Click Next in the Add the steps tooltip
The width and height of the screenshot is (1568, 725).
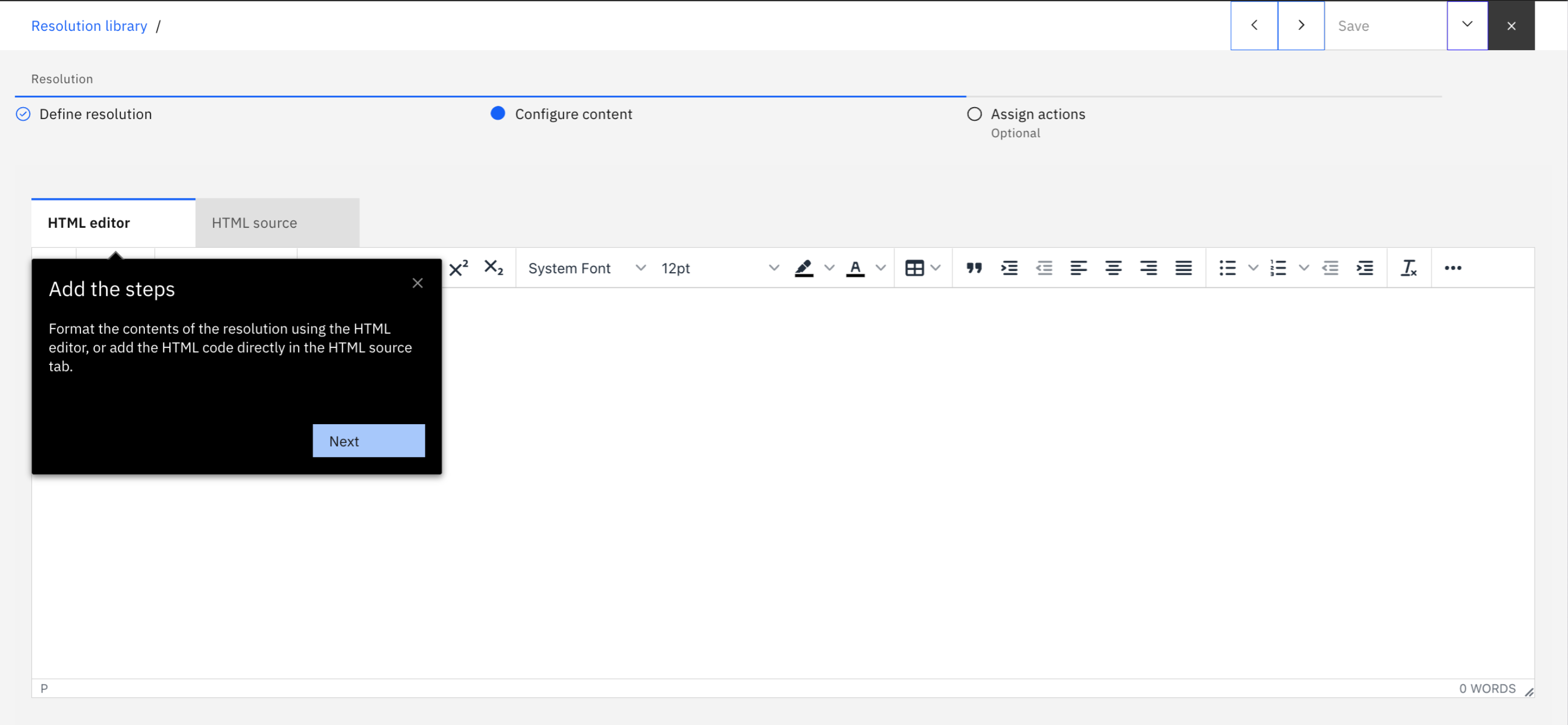tap(368, 441)
